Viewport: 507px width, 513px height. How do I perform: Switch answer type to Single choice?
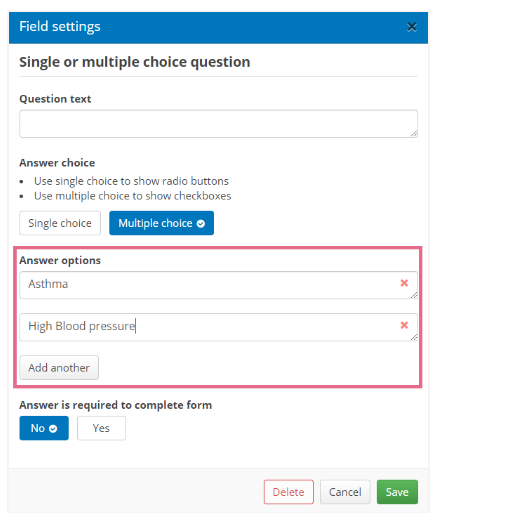coord(60,223)
